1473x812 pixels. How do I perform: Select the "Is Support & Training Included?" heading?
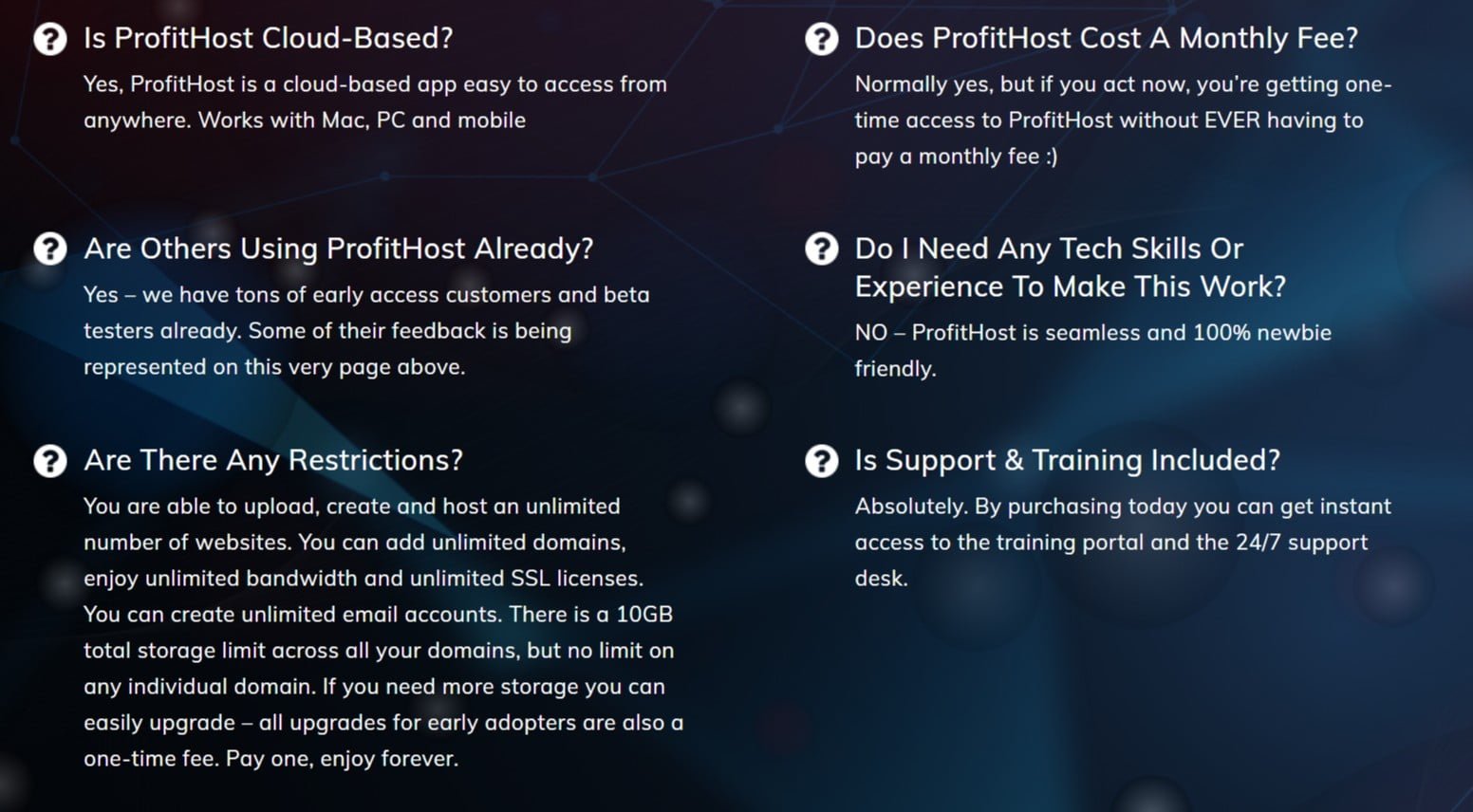[1068, 460]
